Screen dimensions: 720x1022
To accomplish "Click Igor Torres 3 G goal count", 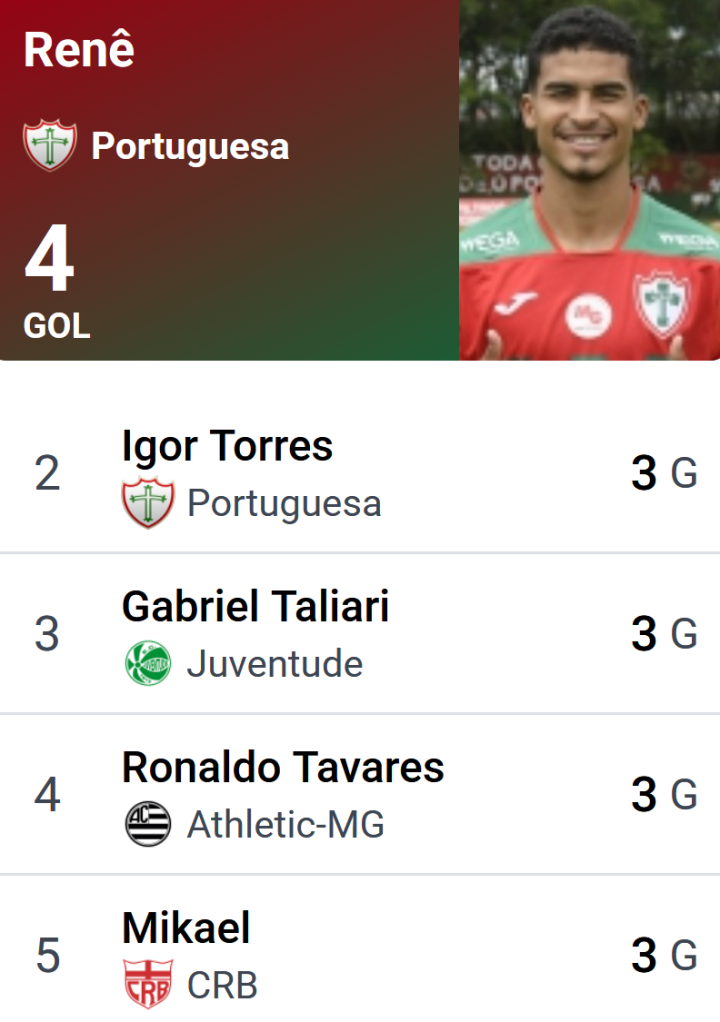I will pos(665,473).
